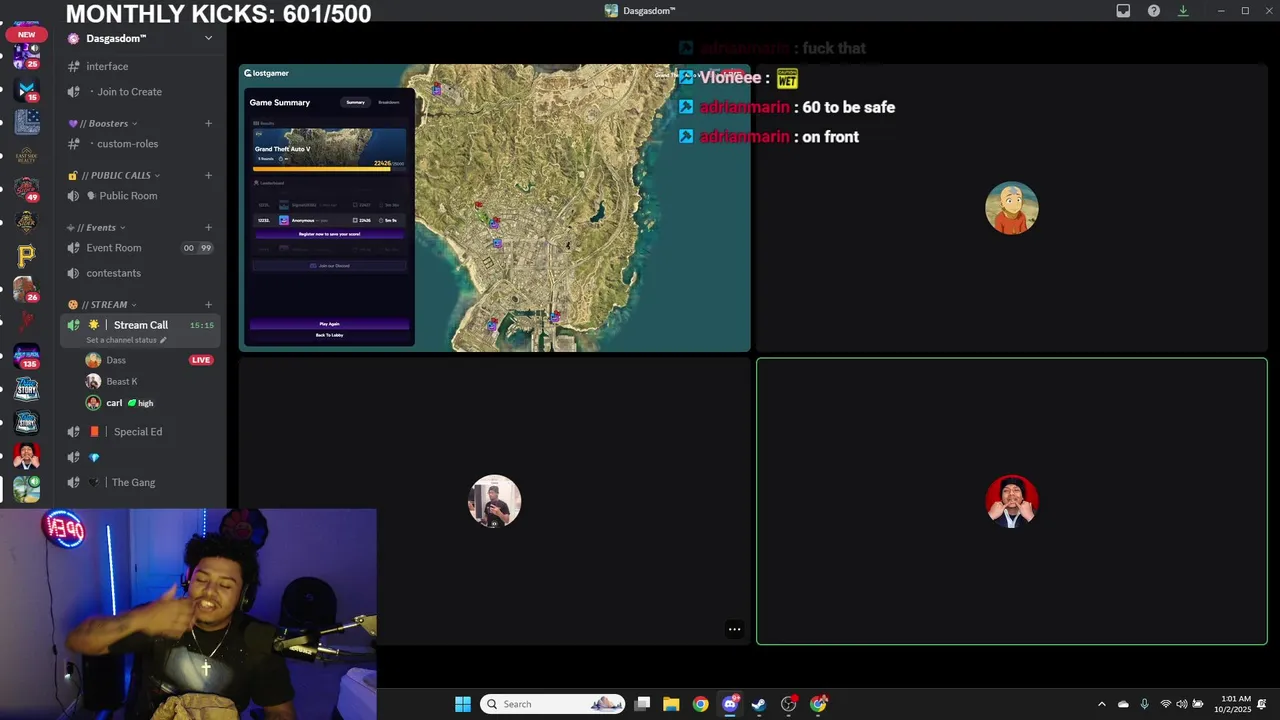Click the LIVE badge next to Dass
The width and height of the screenshot is (1280, 720).
(x=201, y=360)
